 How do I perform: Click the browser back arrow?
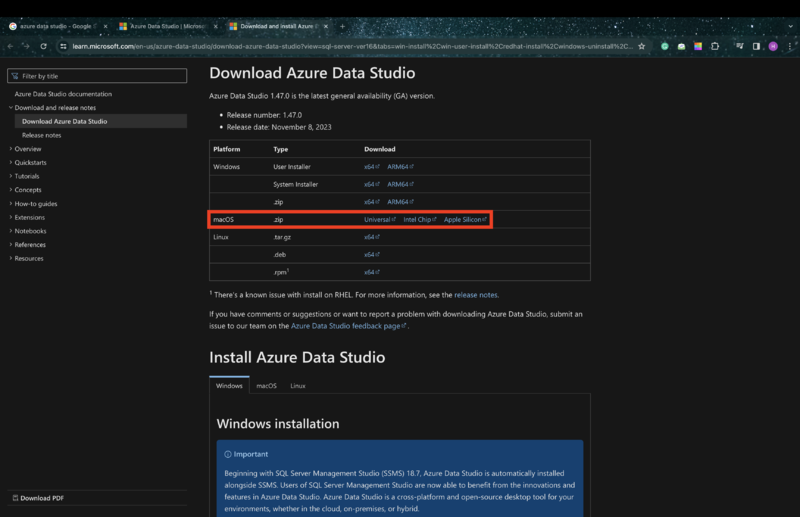[x=10, y=46]
